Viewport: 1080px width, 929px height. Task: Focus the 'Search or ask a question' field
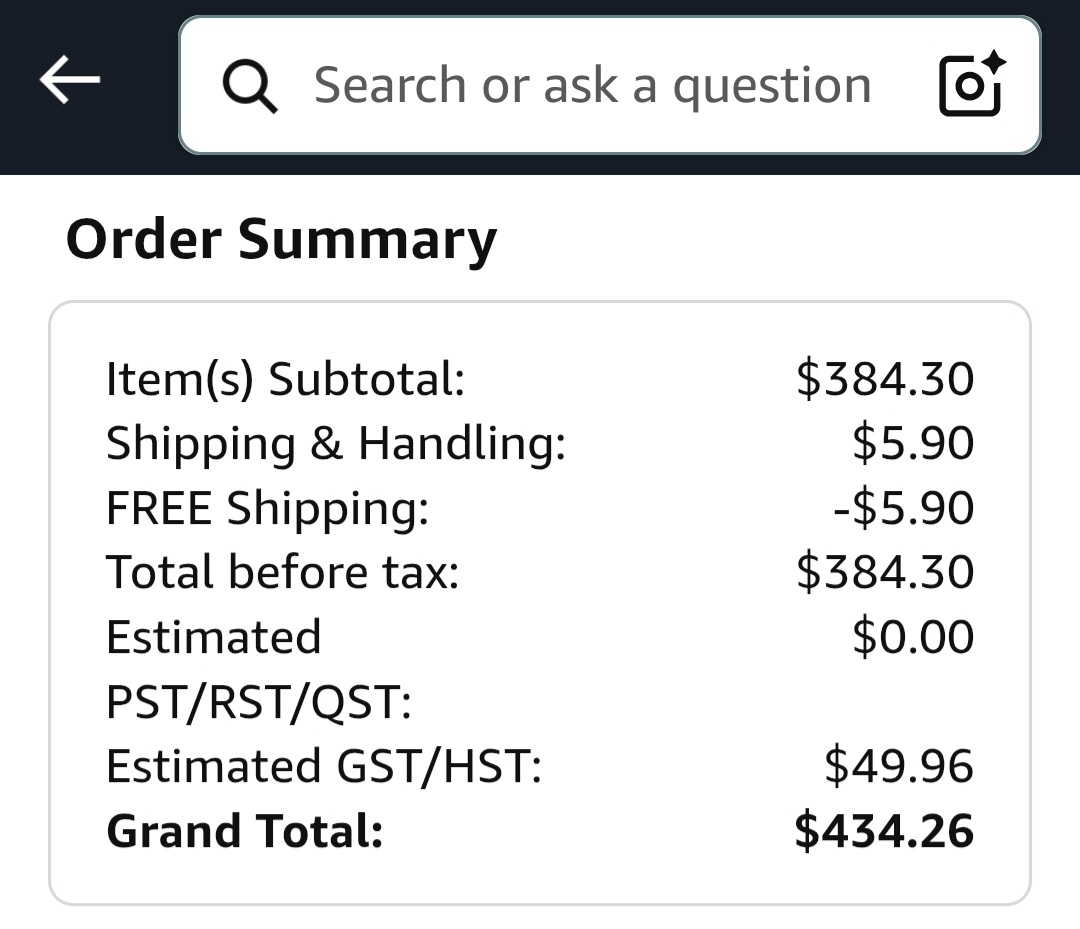click(610, 85)
